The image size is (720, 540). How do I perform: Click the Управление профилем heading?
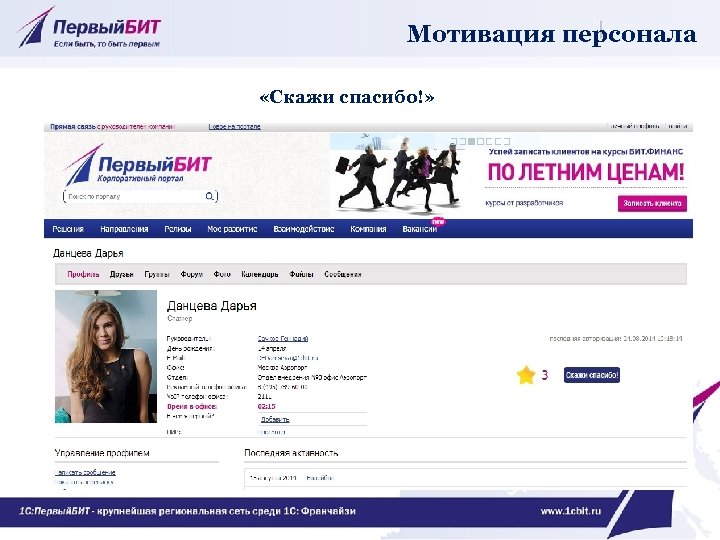(x=102, y=453)
